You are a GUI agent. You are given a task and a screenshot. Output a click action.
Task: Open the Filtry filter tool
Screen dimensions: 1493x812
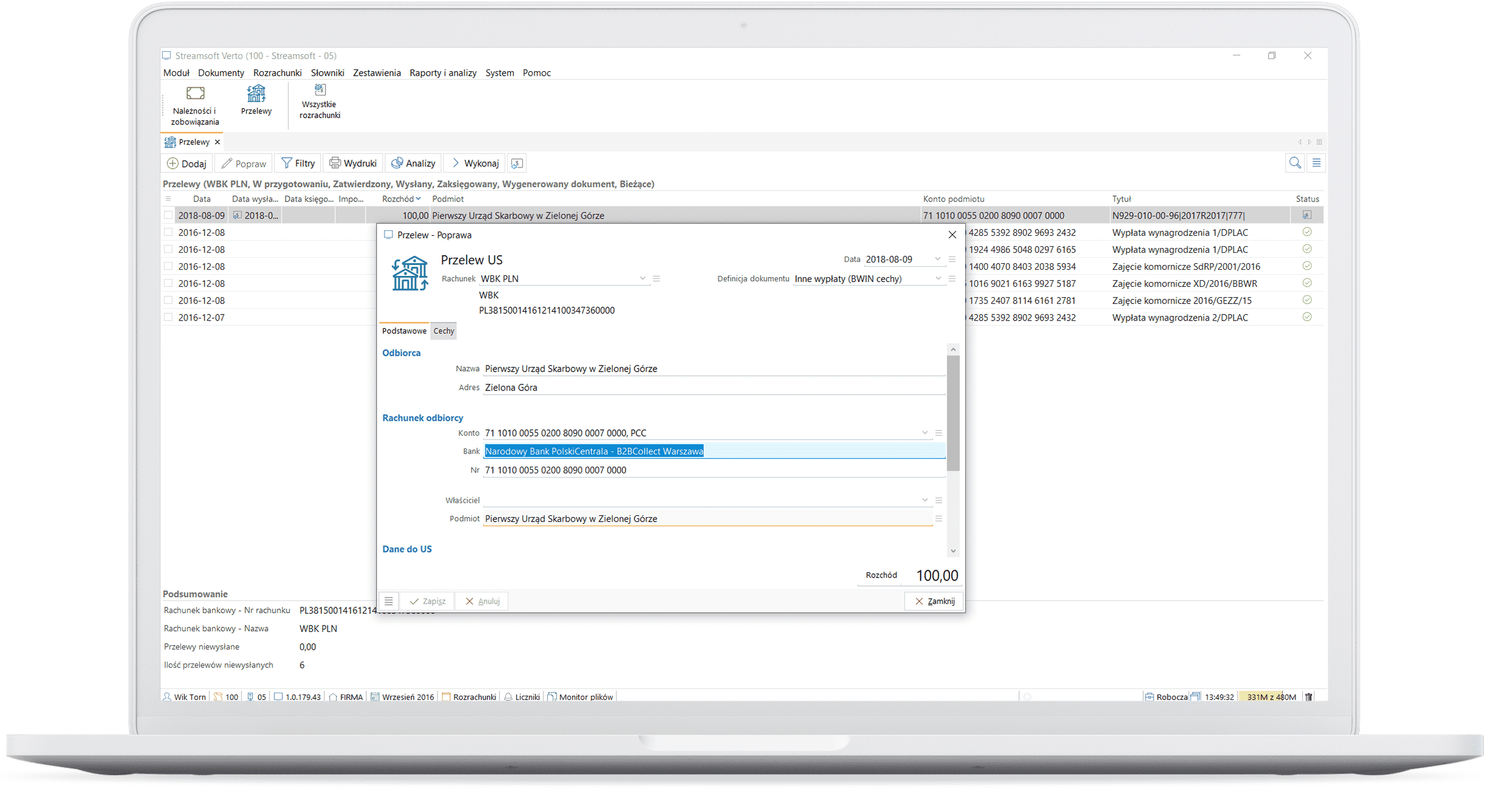[x=298, y=163]
